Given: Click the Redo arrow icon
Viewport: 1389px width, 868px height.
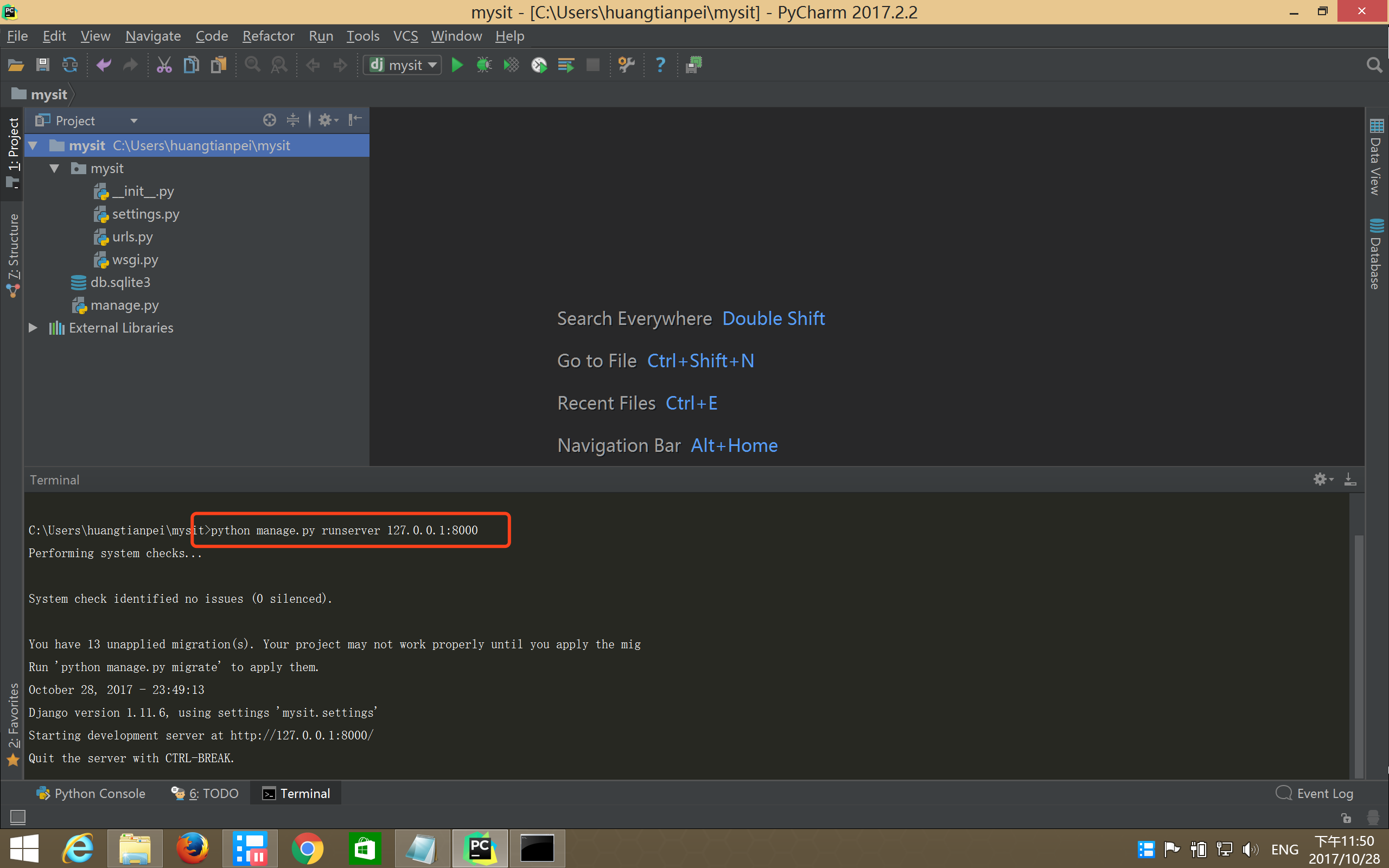Looking at the screenshot, I should 130,65.
